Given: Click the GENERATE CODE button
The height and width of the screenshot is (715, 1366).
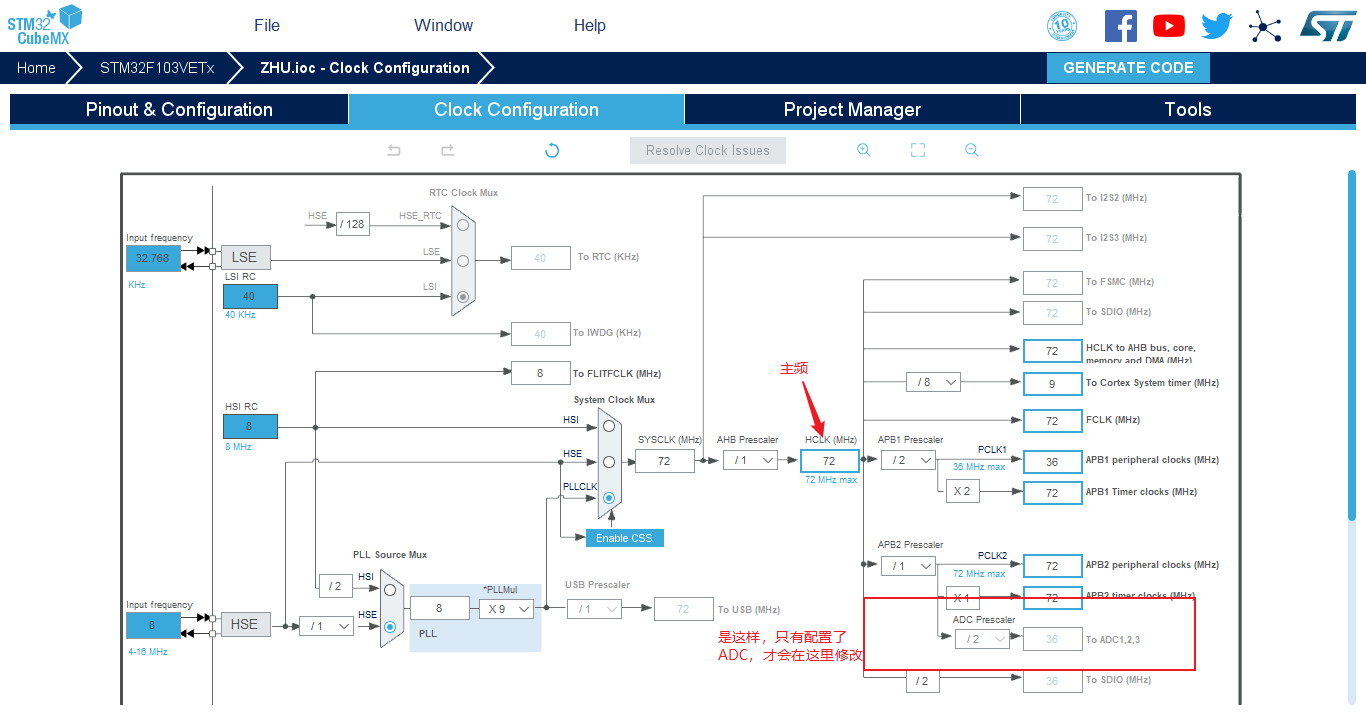Looking at the screenshot, I should [x=1128, y=68].
